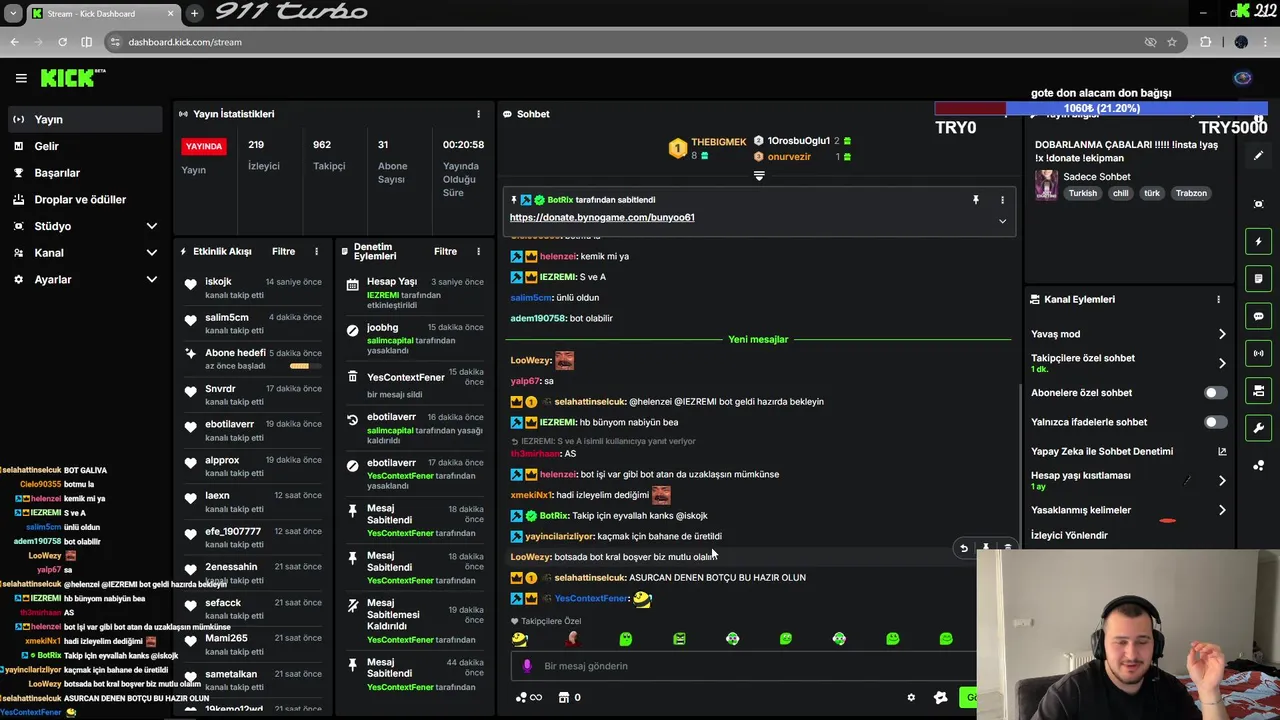Expand leaderboard arrow under THEBIGMEK

(759, 176)
